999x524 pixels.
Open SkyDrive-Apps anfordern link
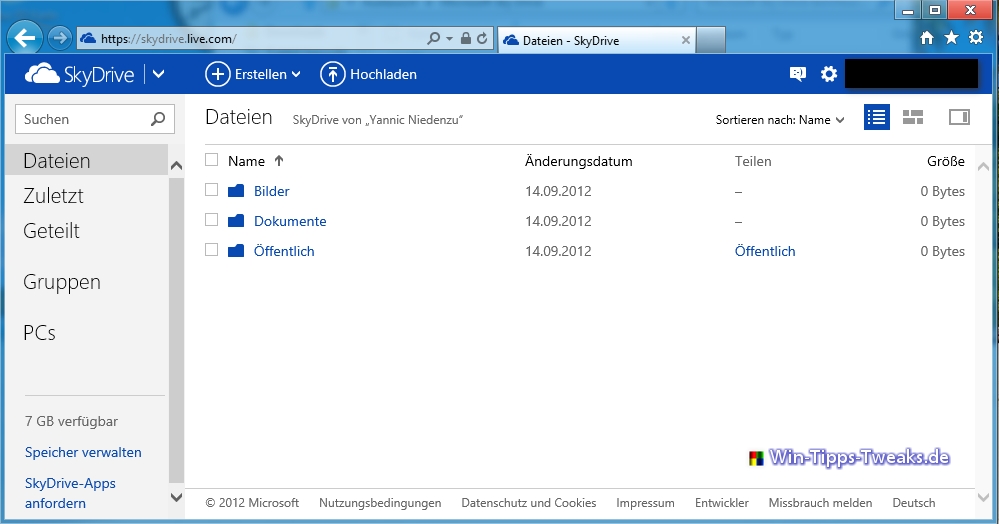click(x=70, y=493)
